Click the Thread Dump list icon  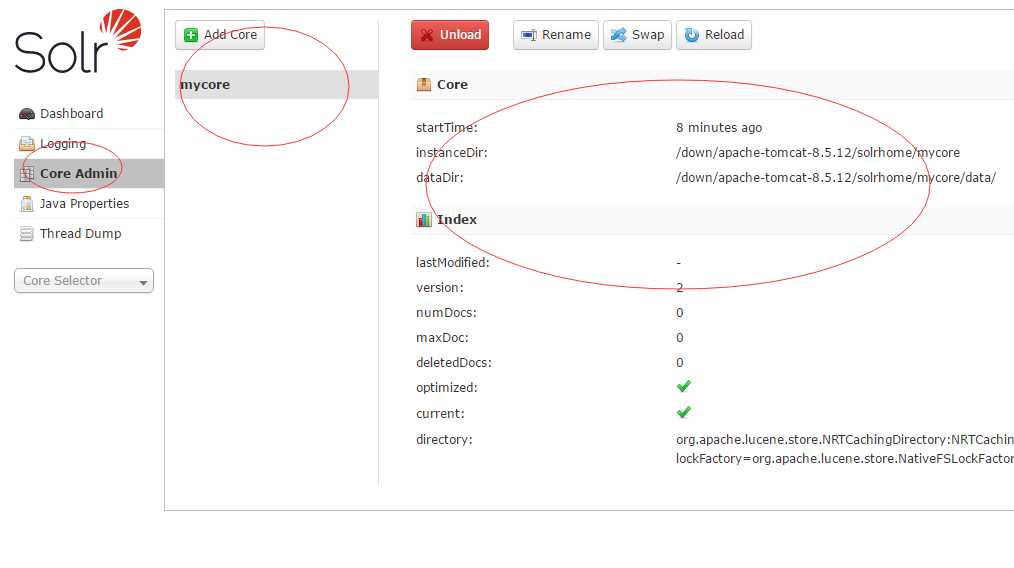click(27, 234)
